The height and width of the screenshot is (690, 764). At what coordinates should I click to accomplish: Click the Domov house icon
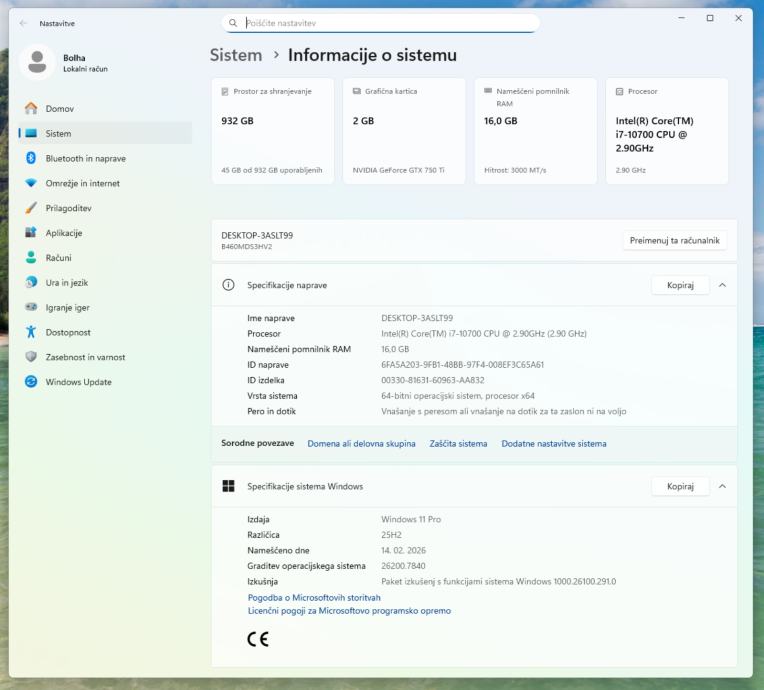coord(31,108)
